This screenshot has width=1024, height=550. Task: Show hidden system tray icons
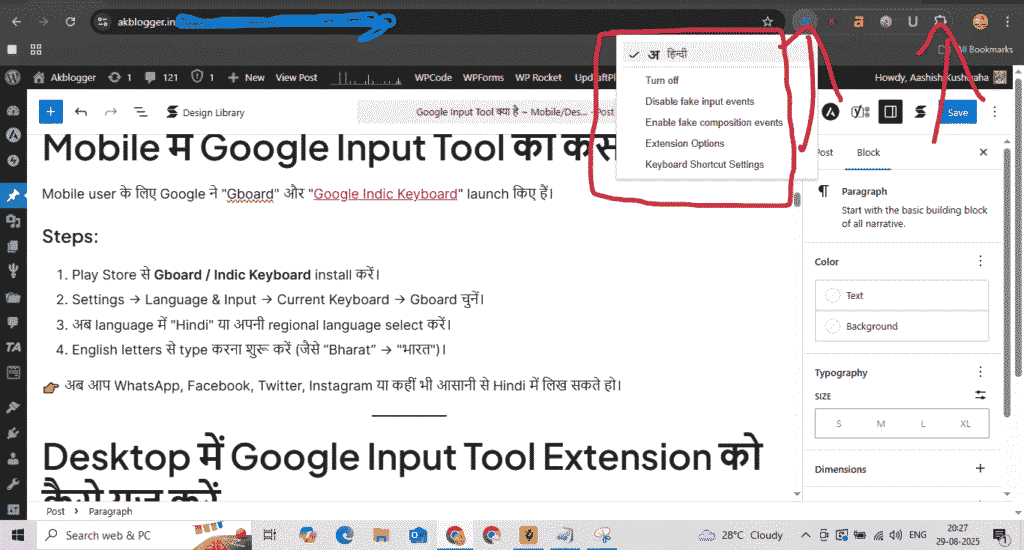point(805,535)
